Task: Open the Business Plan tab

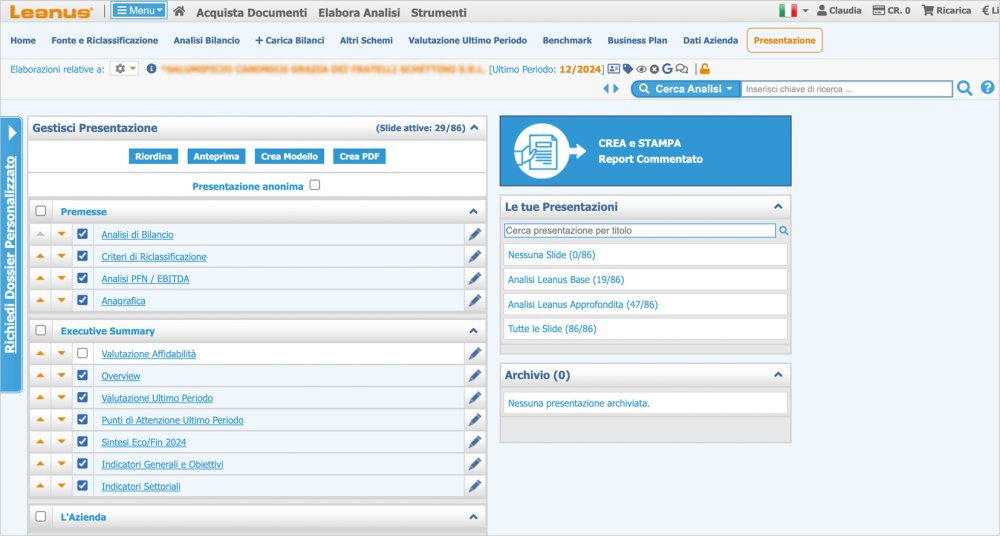Action: [x=637, y=40]
